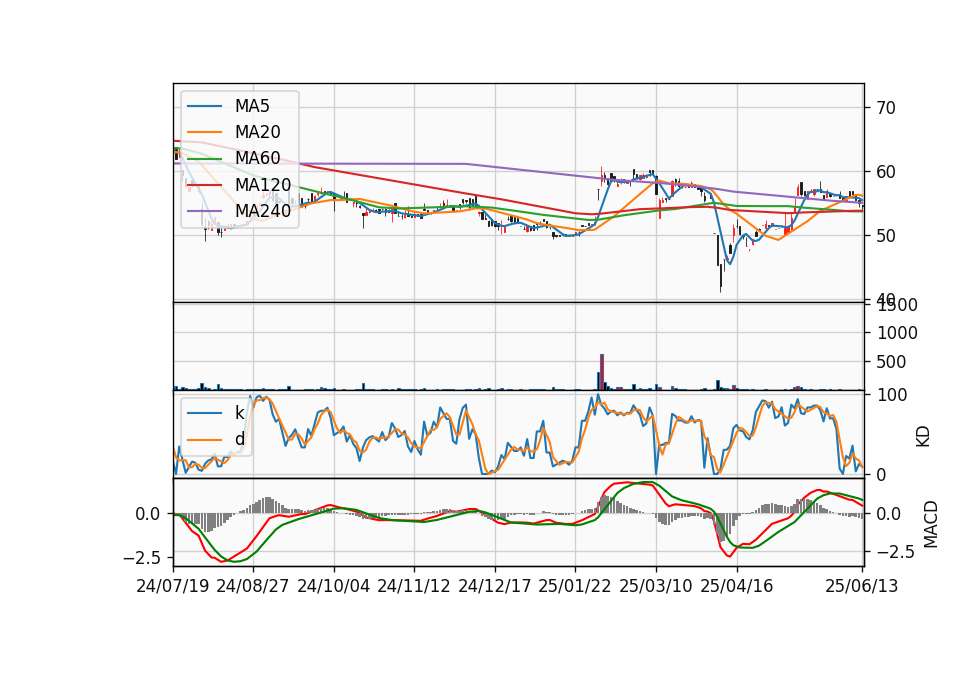Click the KD vertical axis title
This screenshot has width=960, height=690.
point(923,437)
